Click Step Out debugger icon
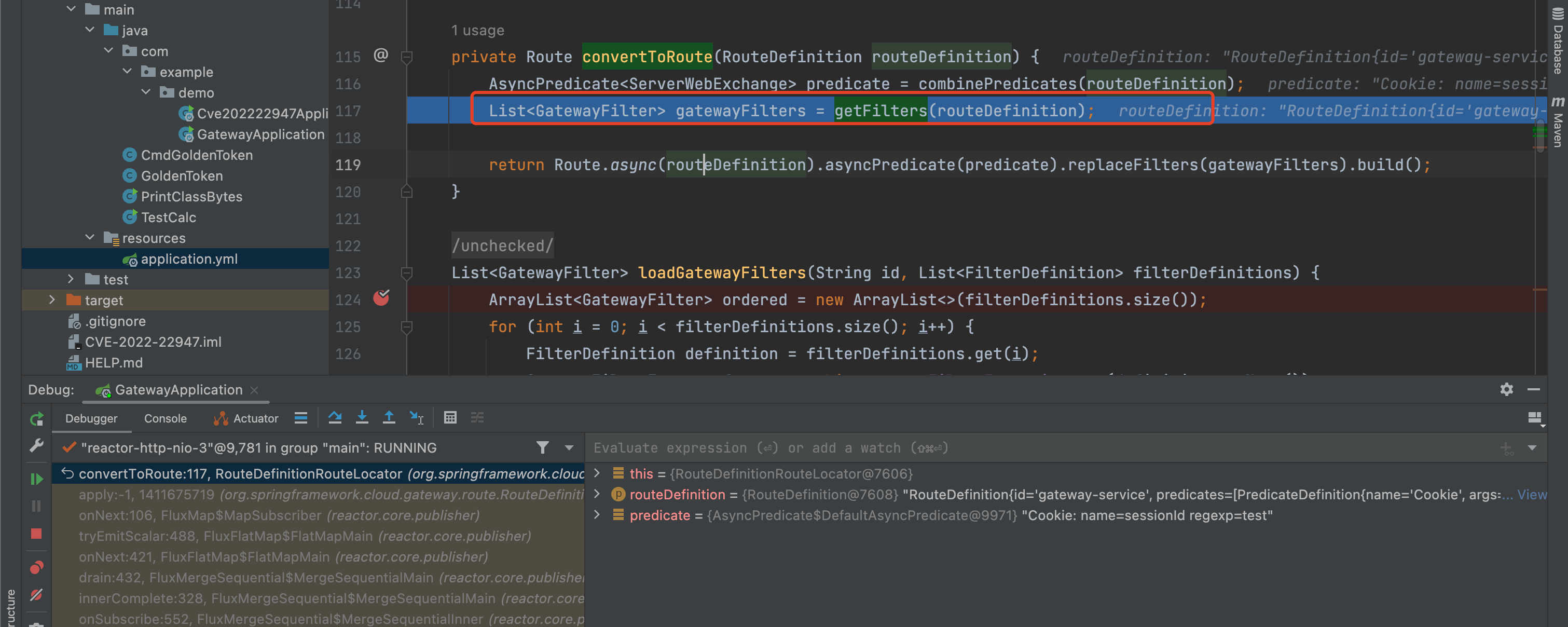 [x=389, y=418]
